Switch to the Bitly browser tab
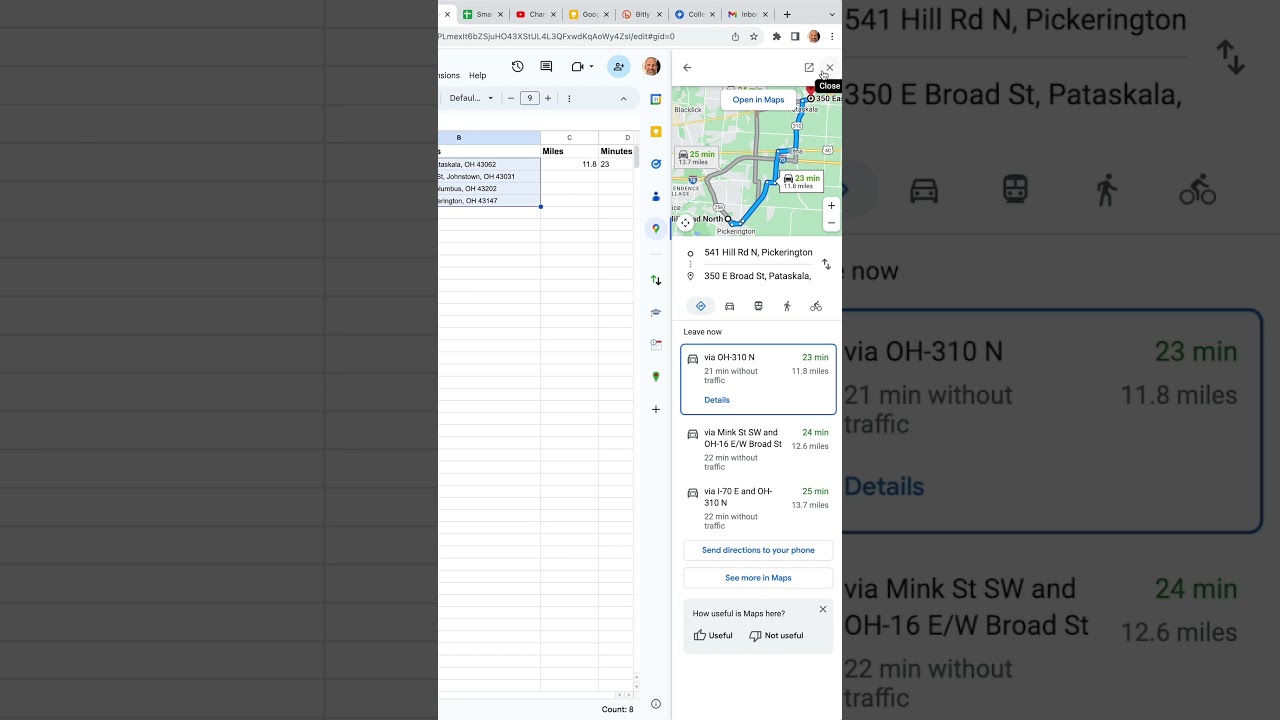Screen dimensions: 1280x720 pyautogui.click(x=642, y=14)
